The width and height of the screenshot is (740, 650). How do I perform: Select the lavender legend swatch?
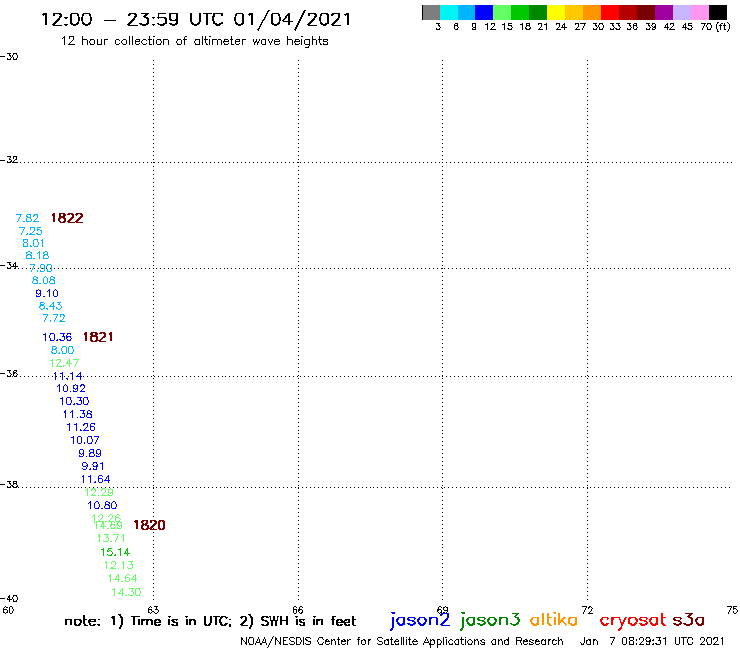click(681, 12)
